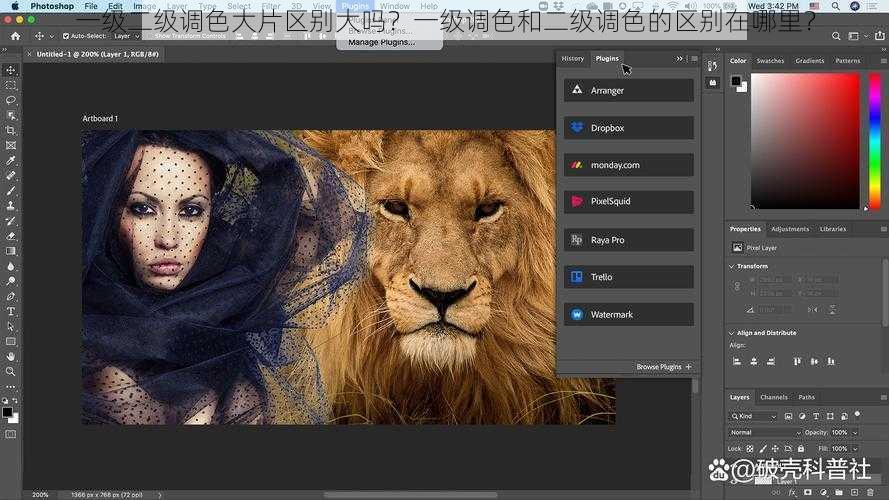The image size is (889, 500).
Task: Open the Trello plugin
Action: pos(629,277)
